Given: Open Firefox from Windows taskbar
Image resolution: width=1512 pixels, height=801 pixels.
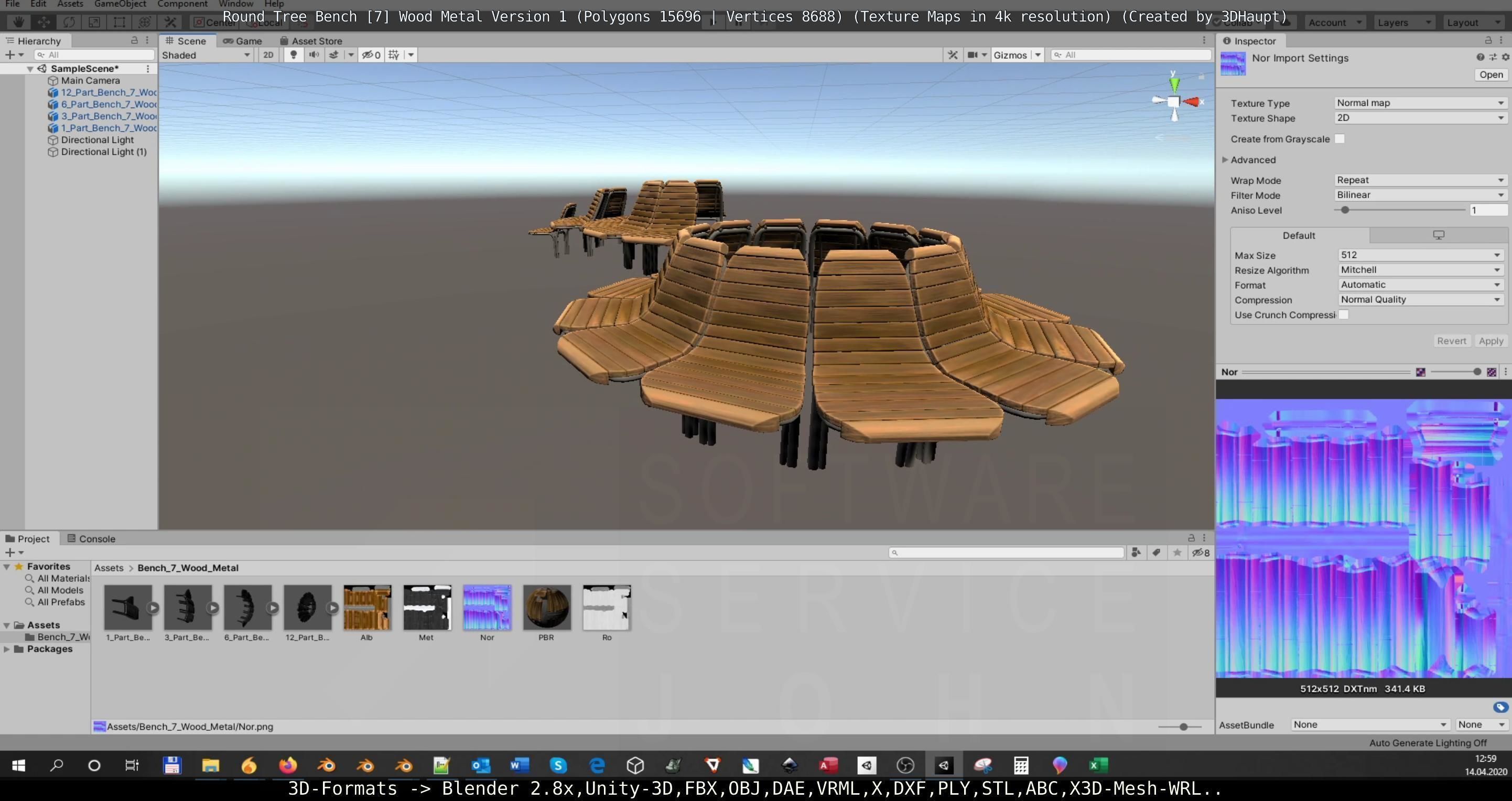Looking at the screenshot, I should [288, 765].
